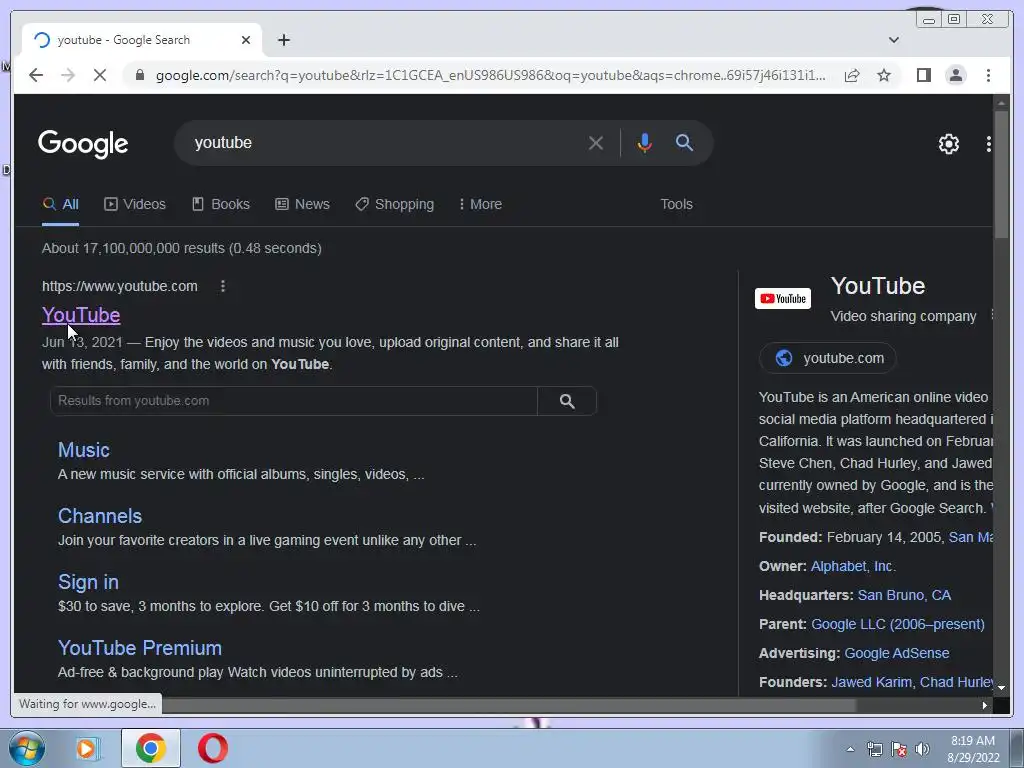Click the "Video sharing company" subtitle
This screenshot has width=1024, height=768.
903,316
